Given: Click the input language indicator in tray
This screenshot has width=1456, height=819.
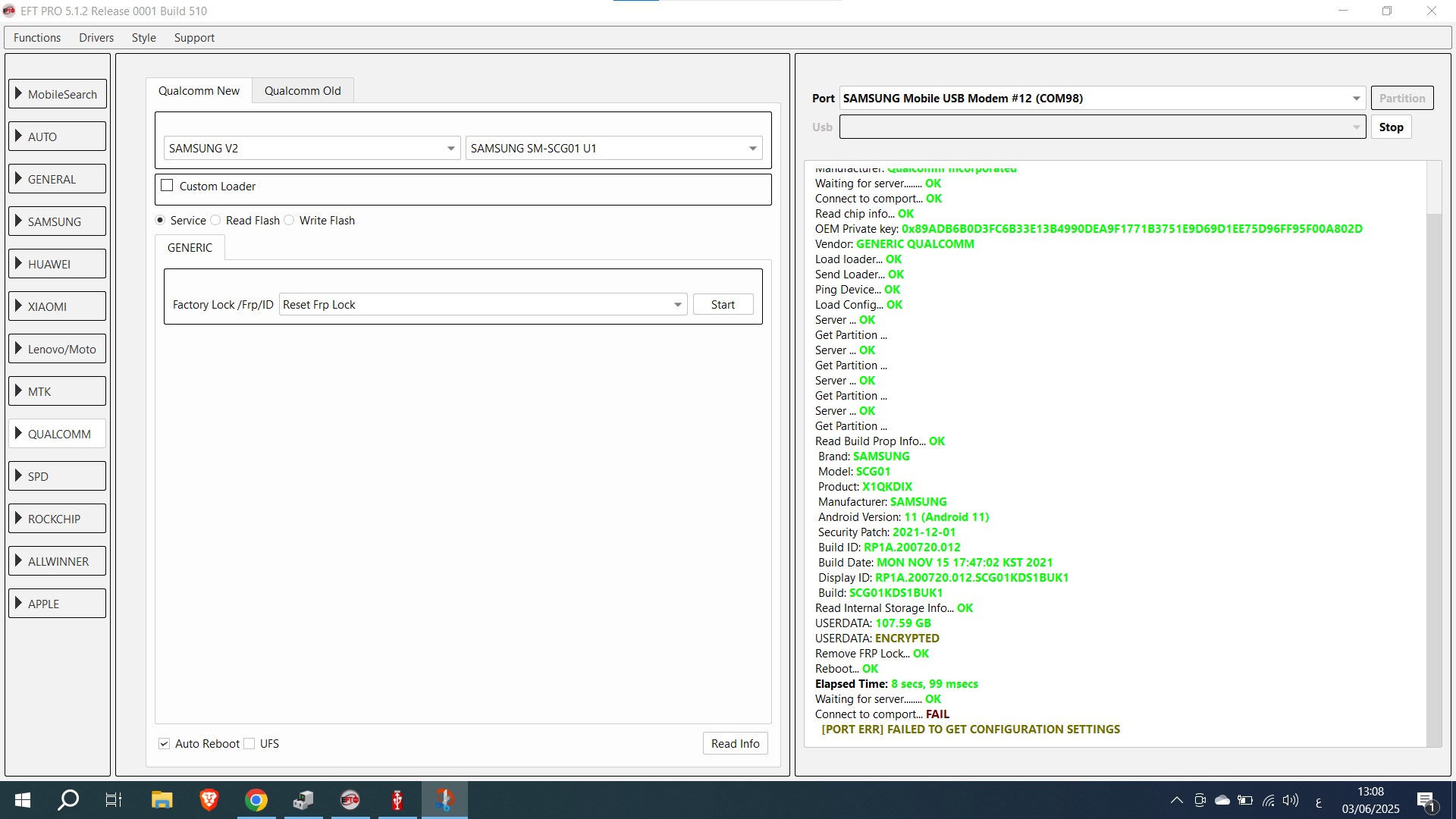Looking at the screenshot, I should [x=1318, y=802].
